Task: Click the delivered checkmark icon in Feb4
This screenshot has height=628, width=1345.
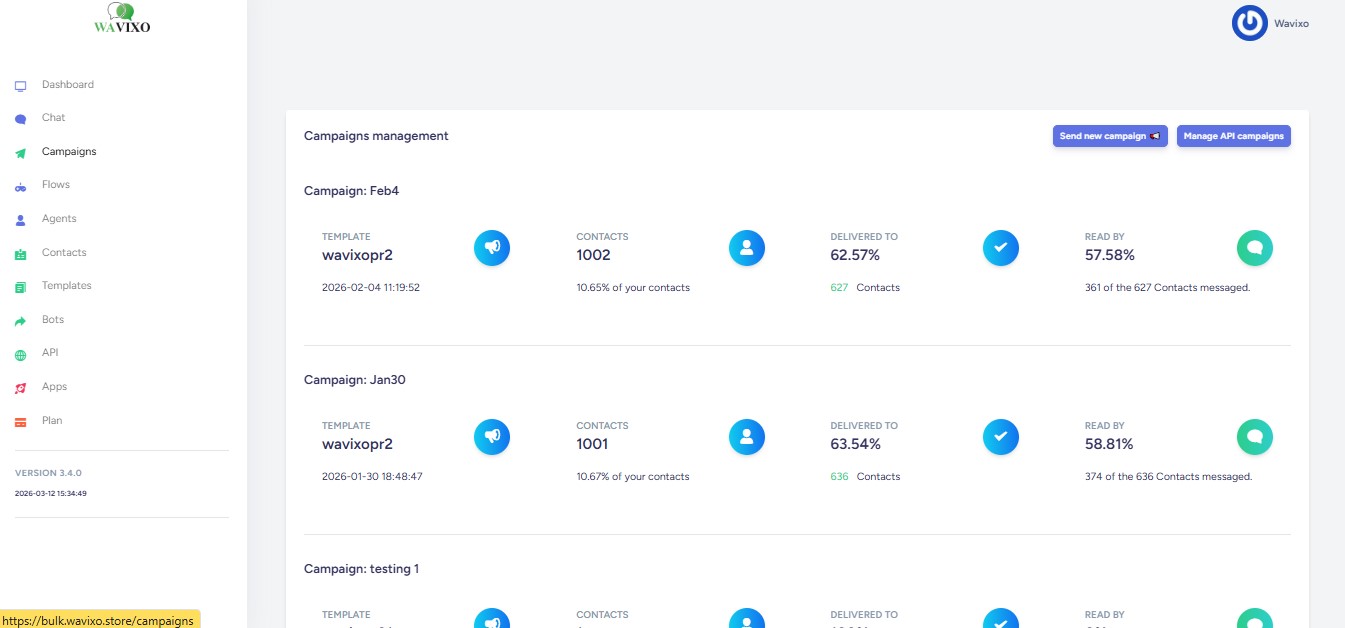Action: pyautogui.click(x=1000, y=247)
